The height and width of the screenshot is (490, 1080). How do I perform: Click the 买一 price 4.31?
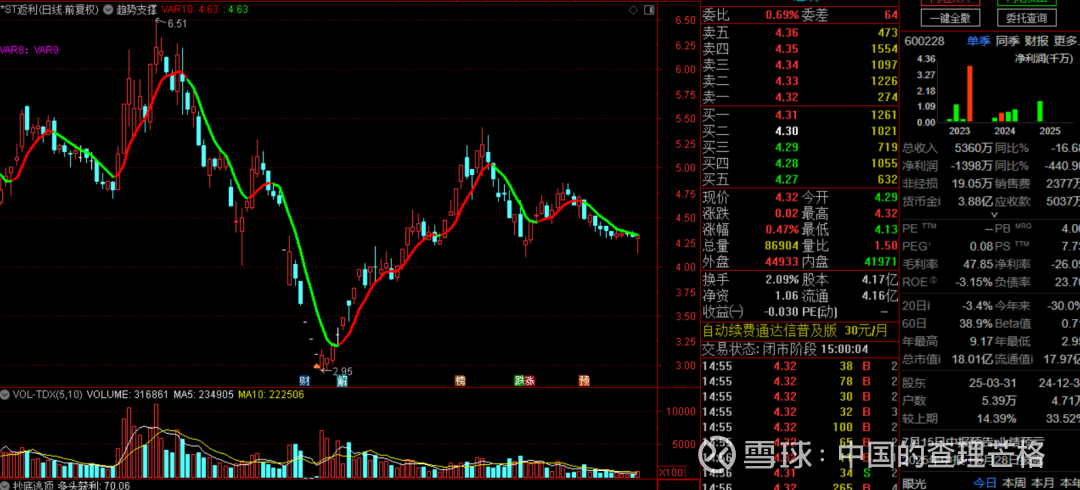point(787,115)
